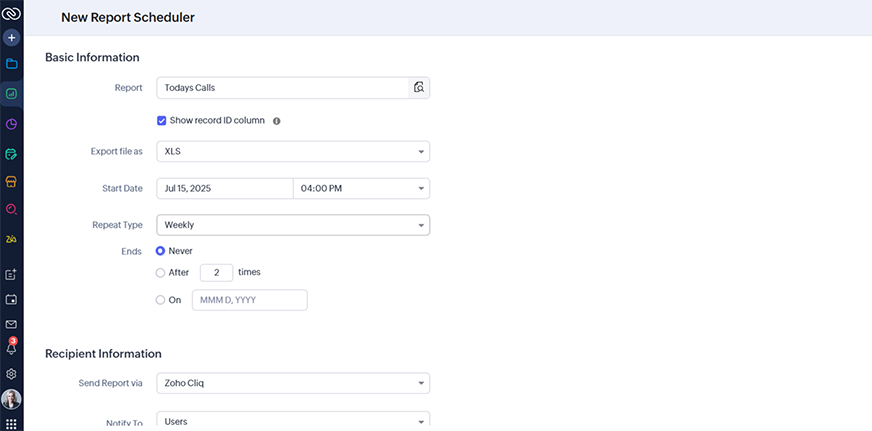Click the Show record ID column label

[217, 121]
